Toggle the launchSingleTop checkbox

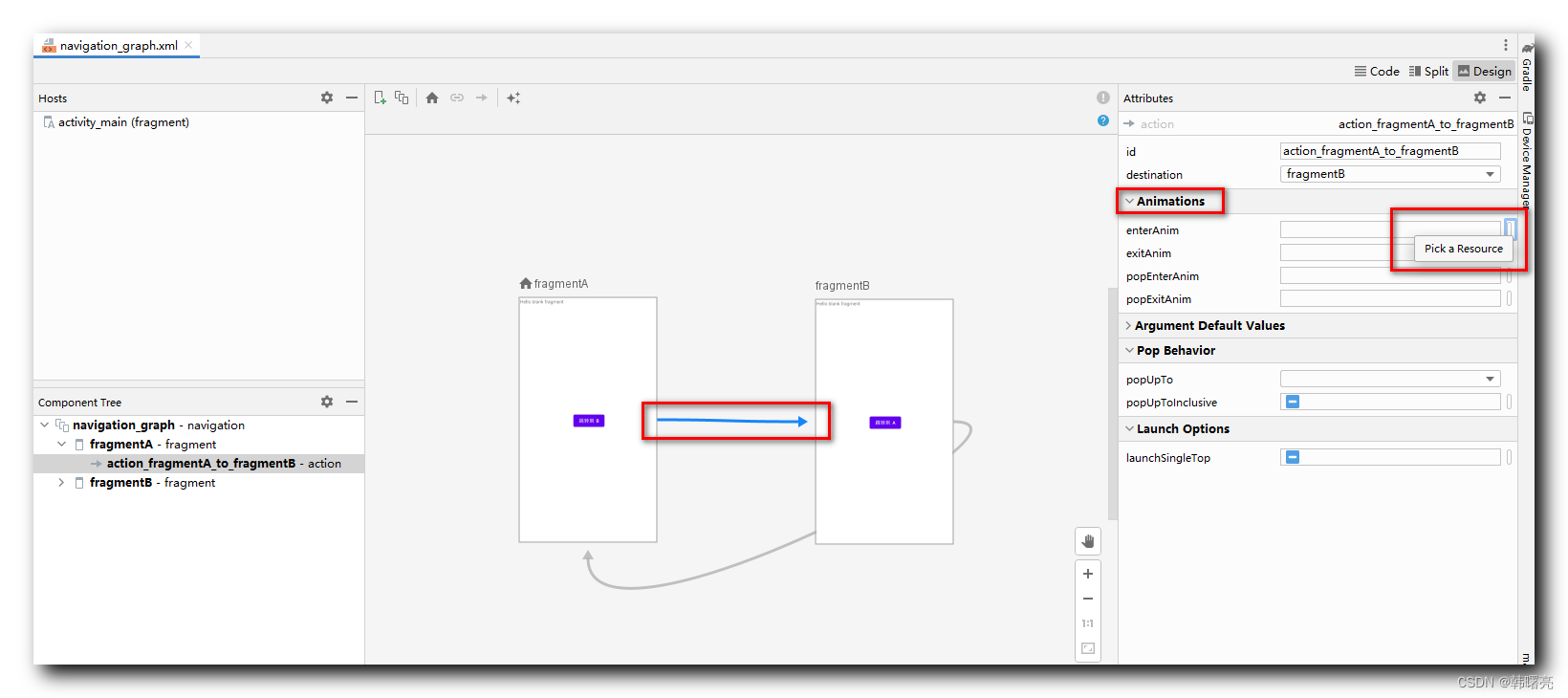1293,457
